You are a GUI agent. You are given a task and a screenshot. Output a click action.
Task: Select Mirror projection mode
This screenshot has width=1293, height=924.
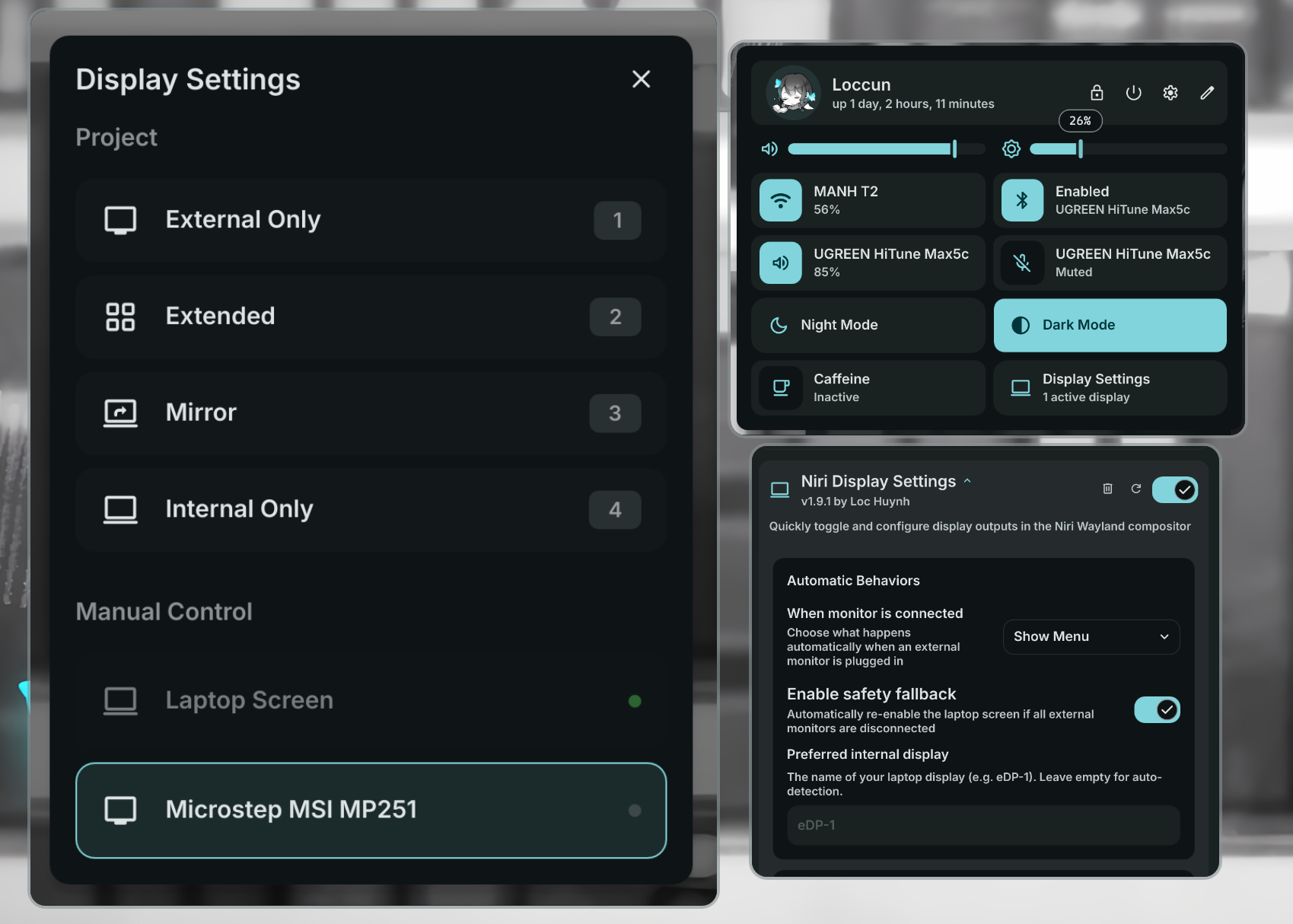[371, 413]
